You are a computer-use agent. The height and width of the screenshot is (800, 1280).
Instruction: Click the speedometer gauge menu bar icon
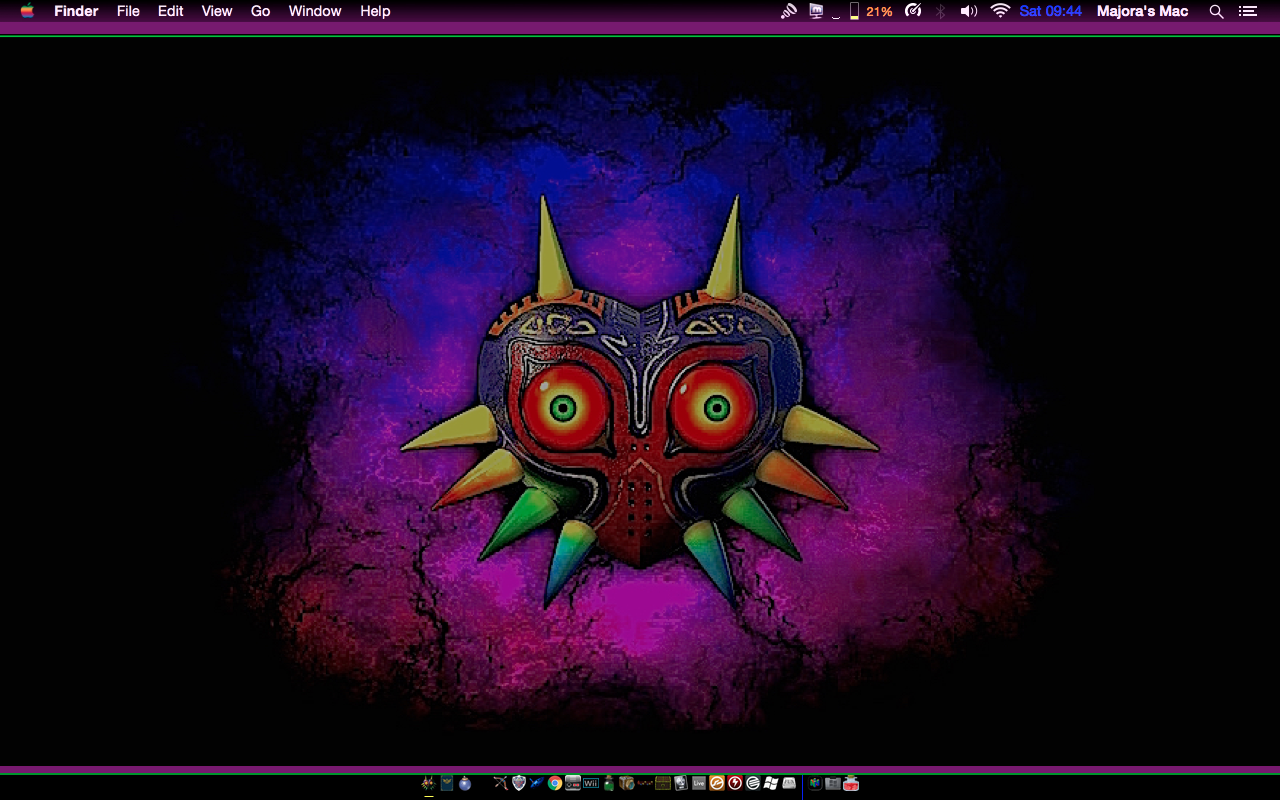click(x=913, y=11)
